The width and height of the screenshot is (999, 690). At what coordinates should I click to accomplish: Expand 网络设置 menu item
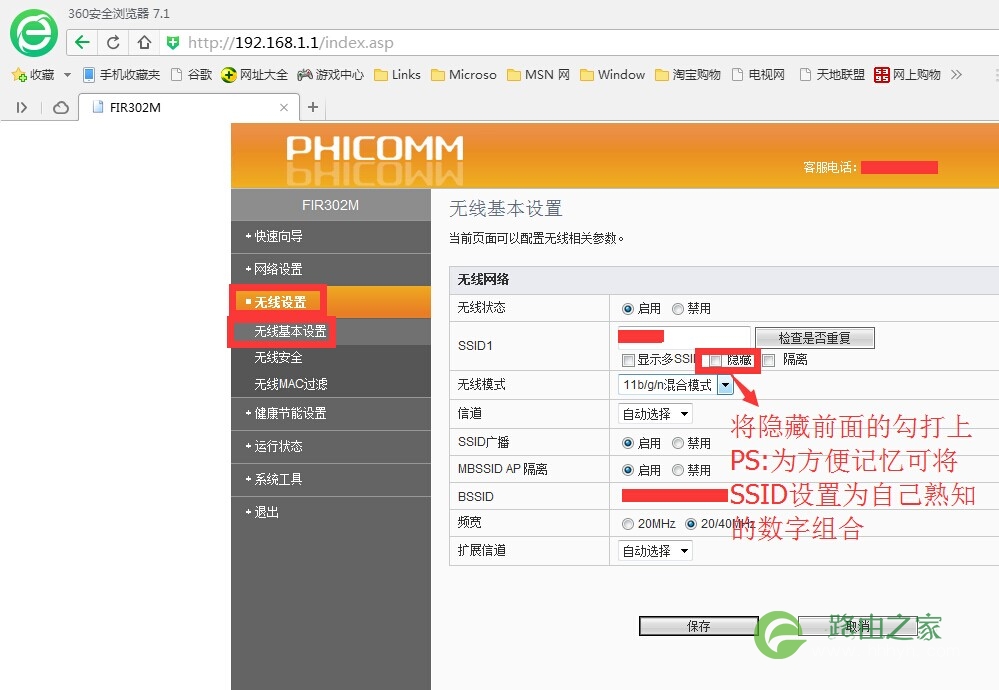click(x=331, y=270)
